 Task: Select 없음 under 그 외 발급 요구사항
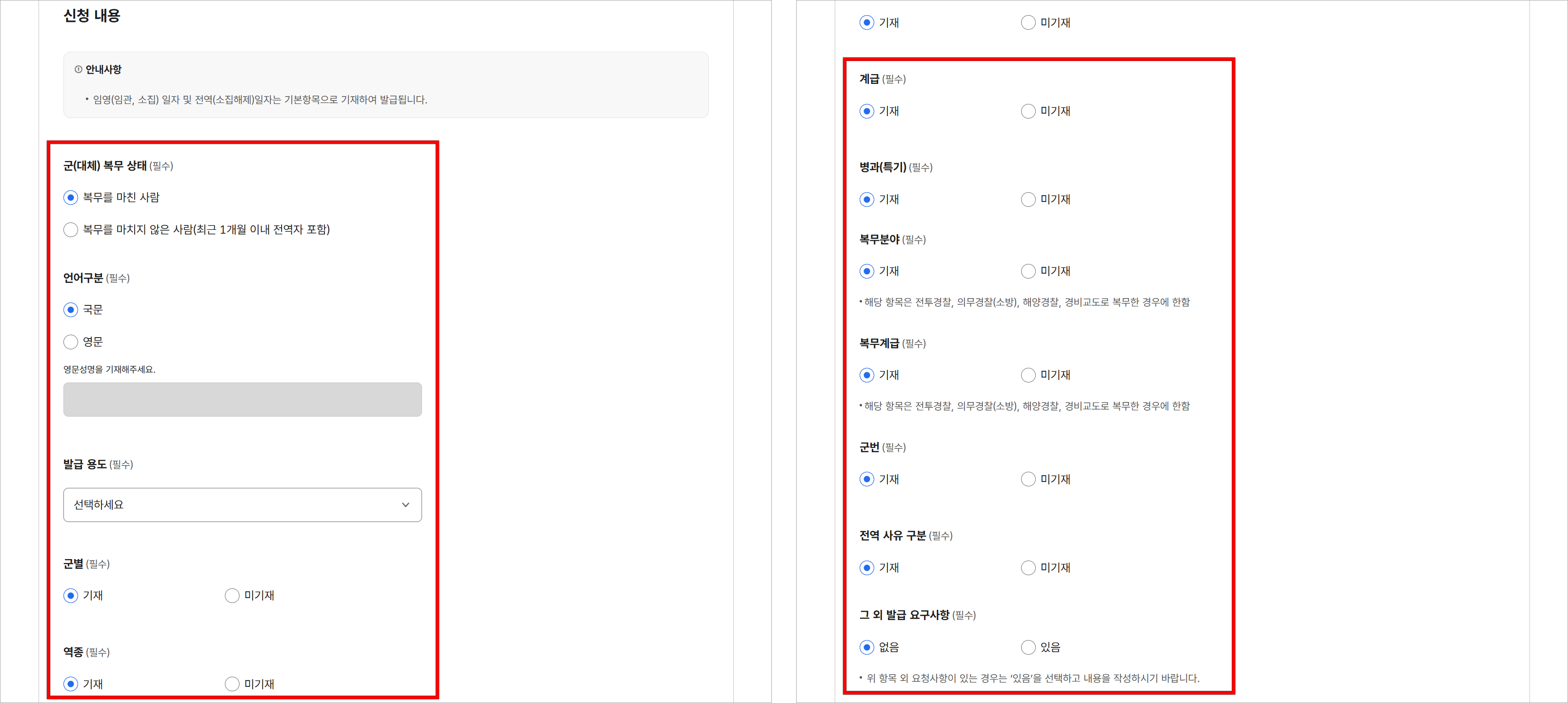pyautogui.click(x=867, y=647)
